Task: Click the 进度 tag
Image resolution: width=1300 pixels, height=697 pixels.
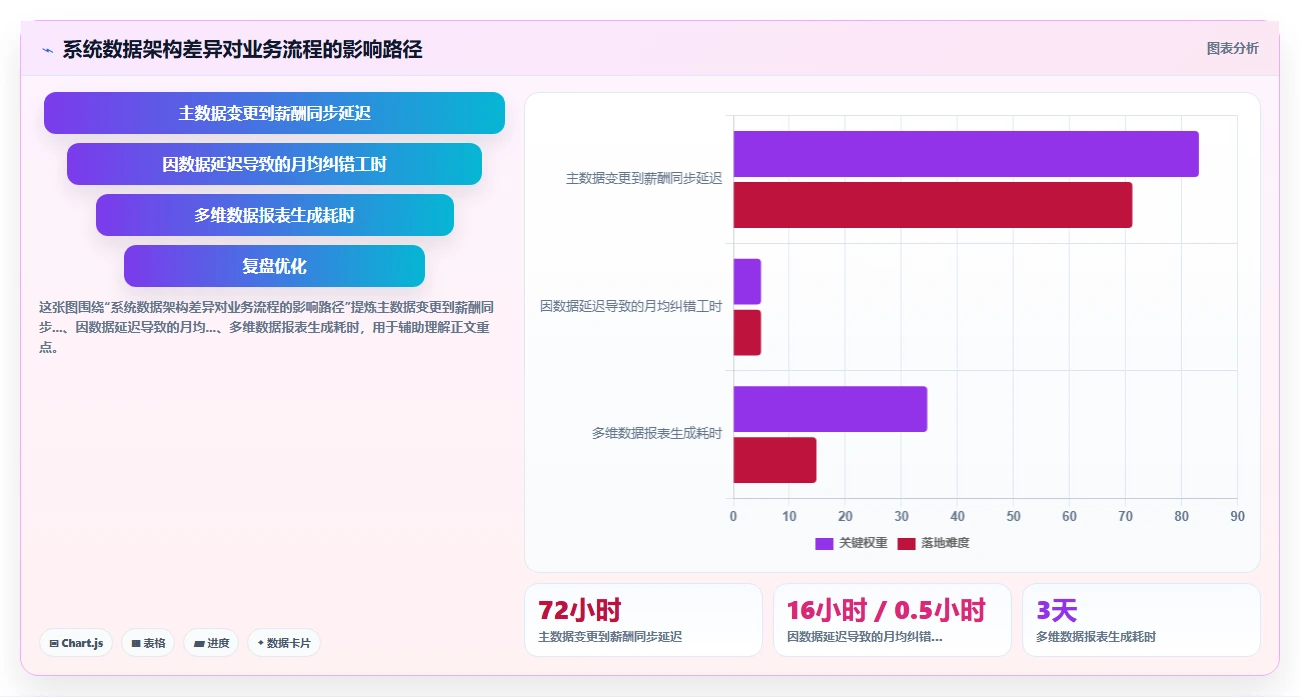Action: (211, 643)
